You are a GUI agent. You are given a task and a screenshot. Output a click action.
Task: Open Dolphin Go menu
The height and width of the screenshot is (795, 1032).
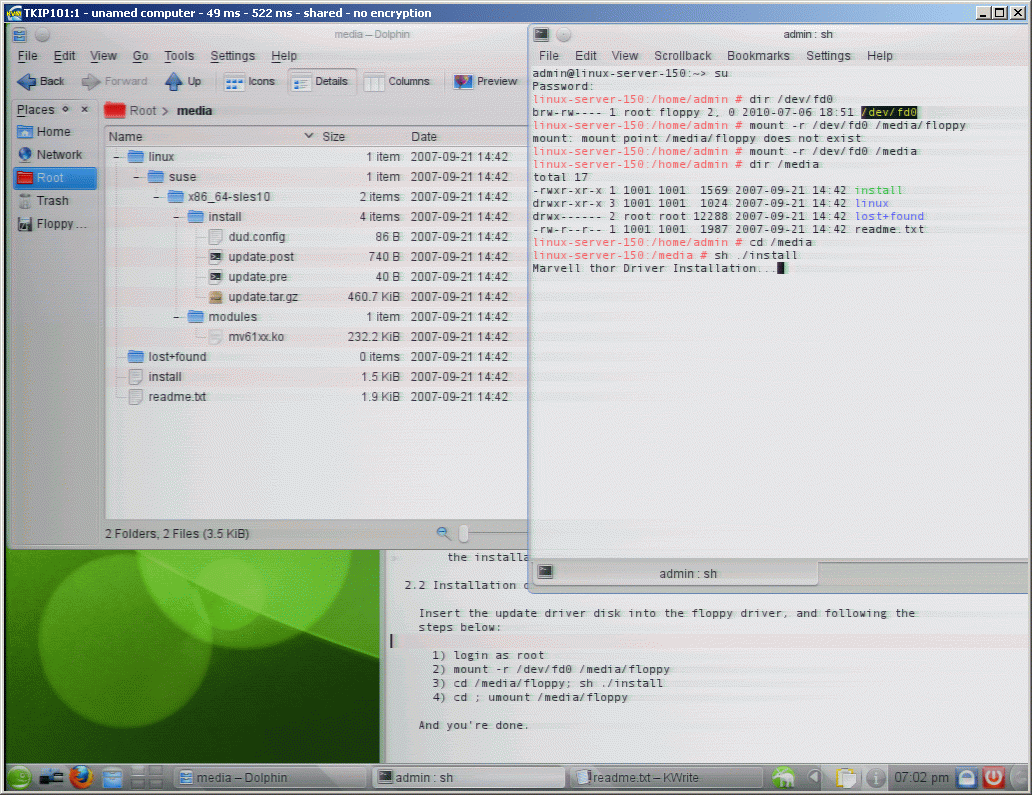click(x=140, y=56)
